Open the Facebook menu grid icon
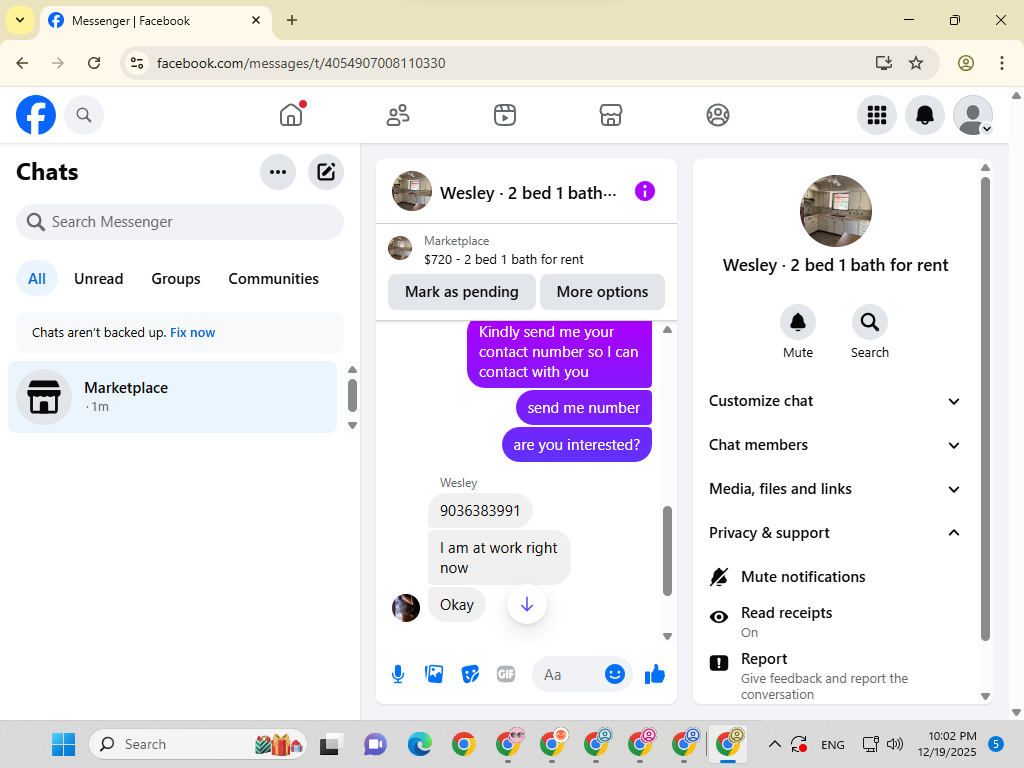 pos(877,115)
